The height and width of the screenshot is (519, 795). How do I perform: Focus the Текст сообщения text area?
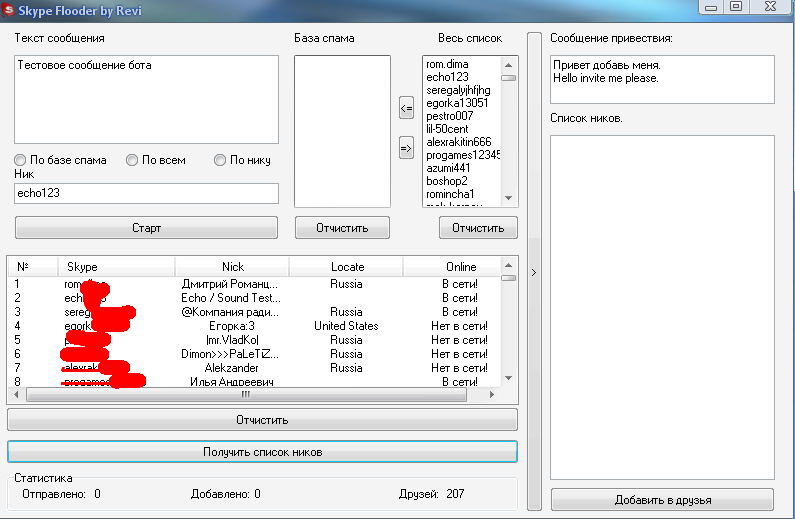pos(147,99)
